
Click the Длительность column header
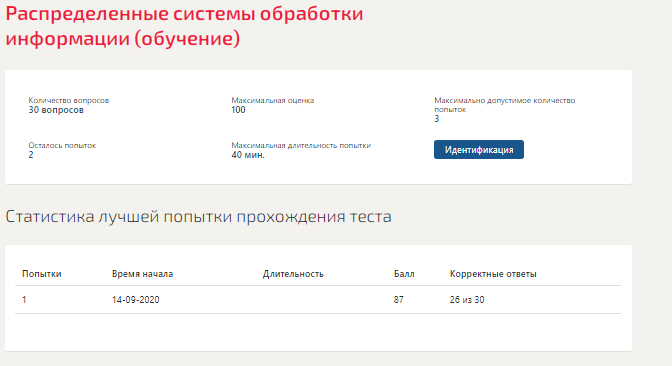pyautogui.click(x=293, y=274)
